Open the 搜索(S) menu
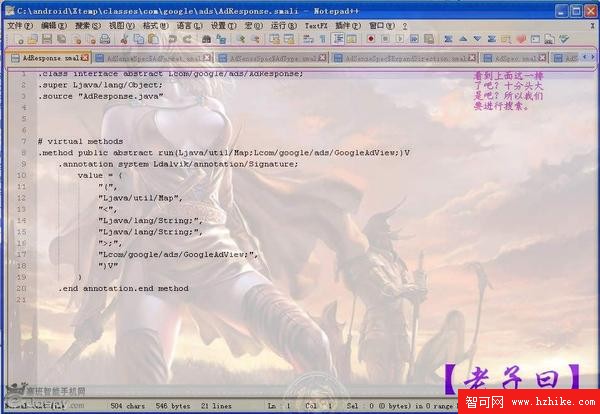Screen dimensions: 600x414 click(x=88, y=26)
